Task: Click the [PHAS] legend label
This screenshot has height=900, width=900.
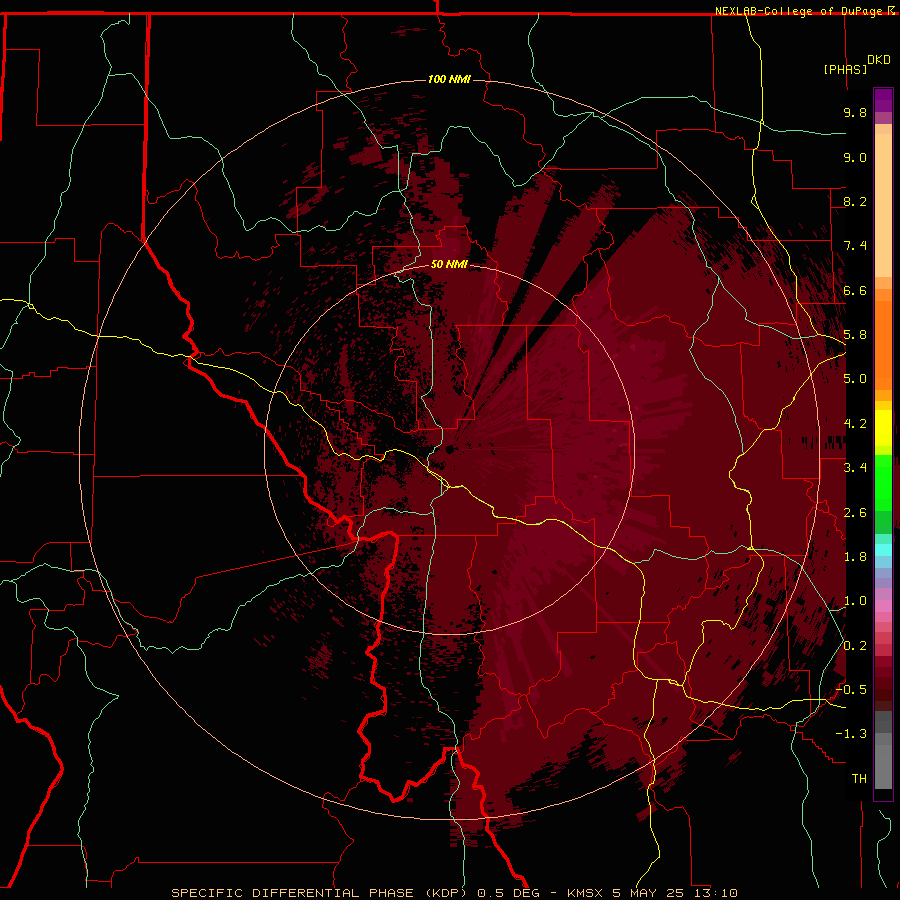Action: pyautogui.click(x=845, y=69)
